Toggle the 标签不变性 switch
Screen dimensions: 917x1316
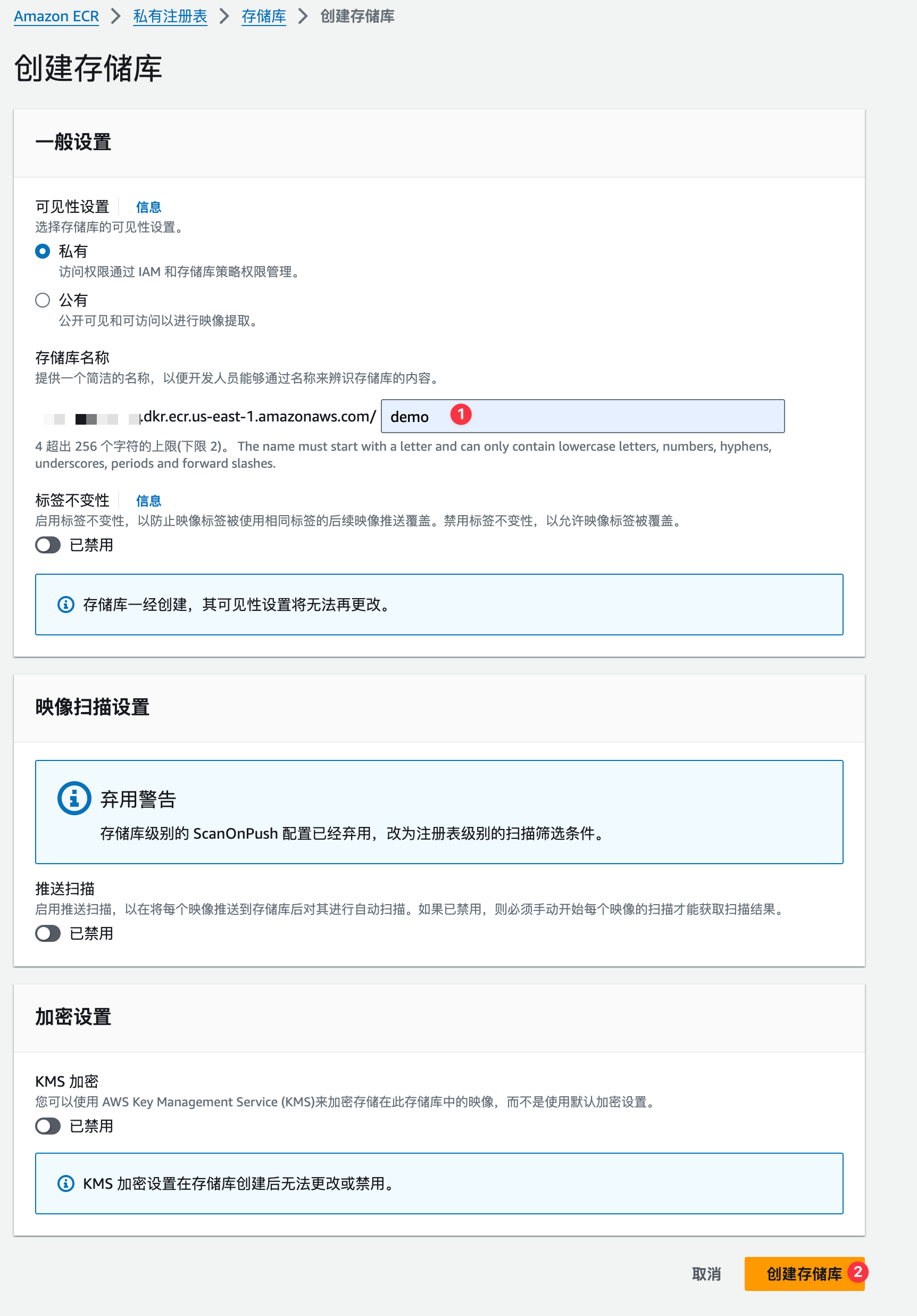48,545
